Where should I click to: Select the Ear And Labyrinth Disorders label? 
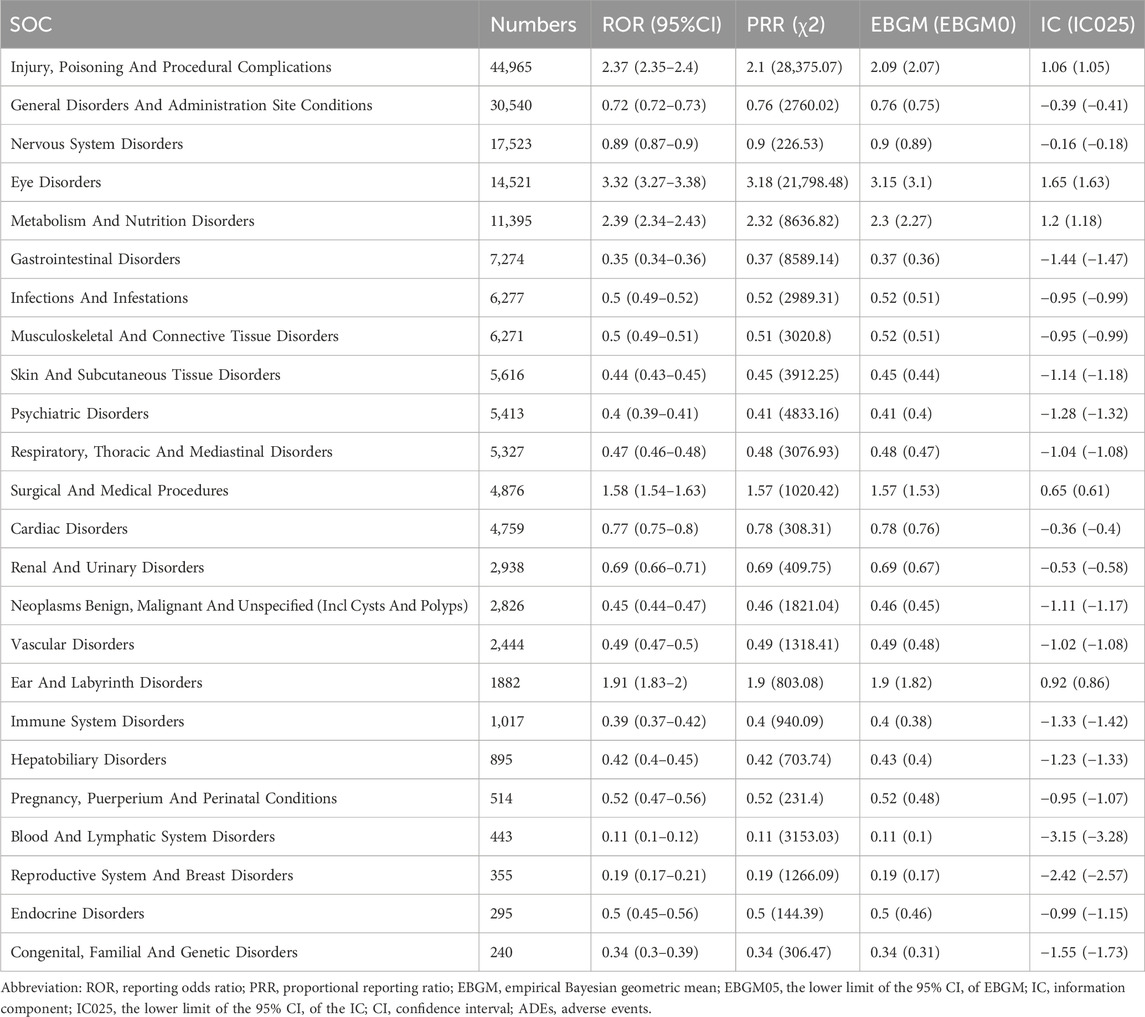click(x=106, y=683)
